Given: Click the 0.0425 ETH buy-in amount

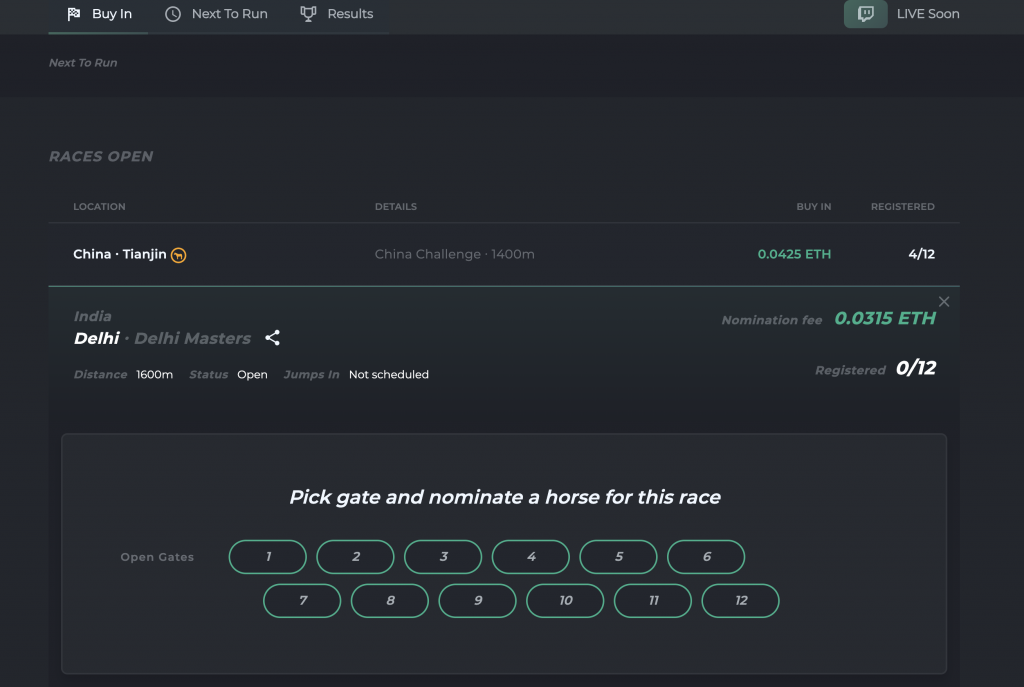Looking at the screenshot, I should tap(794, 254).
